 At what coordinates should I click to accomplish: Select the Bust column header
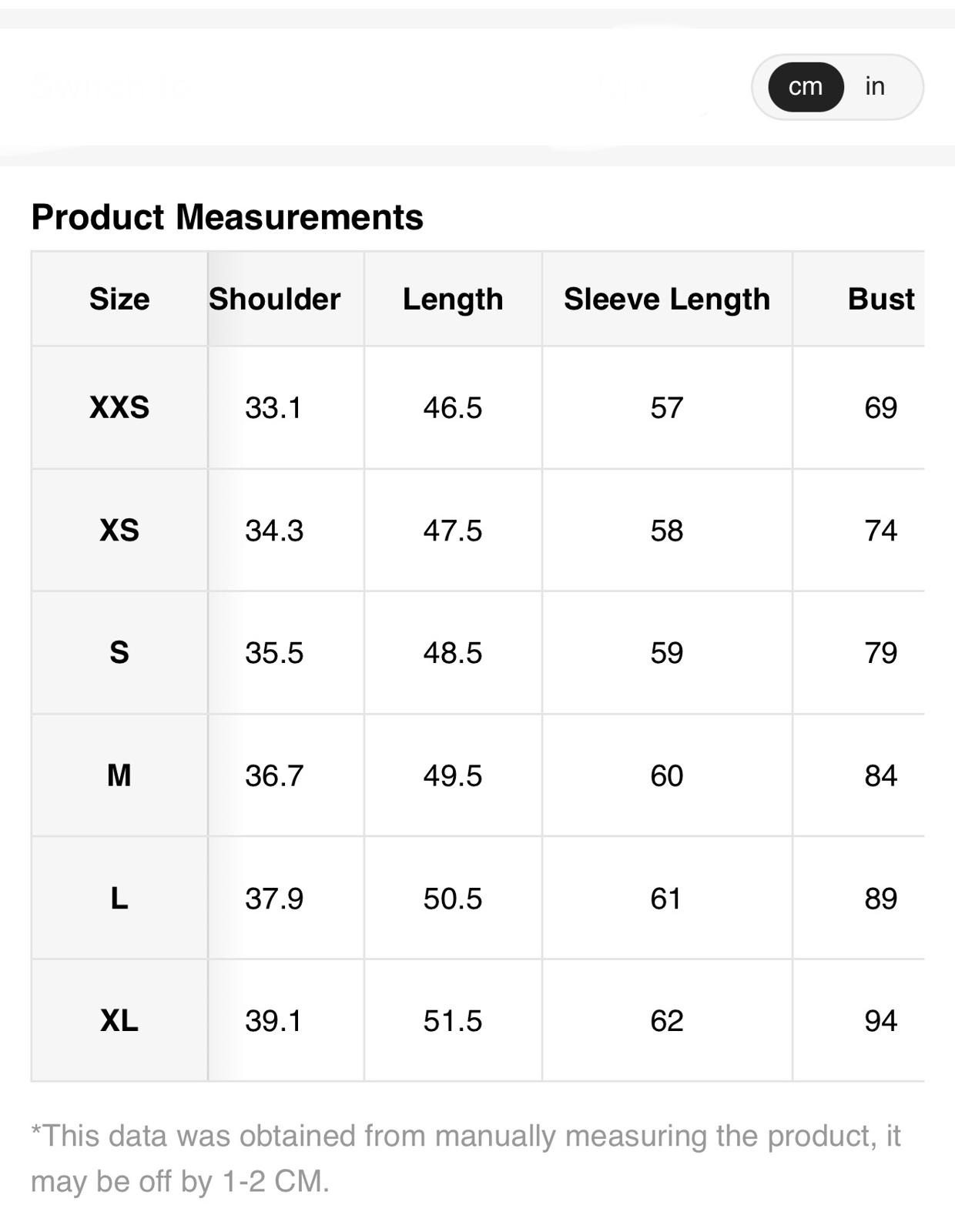(880, 299)
